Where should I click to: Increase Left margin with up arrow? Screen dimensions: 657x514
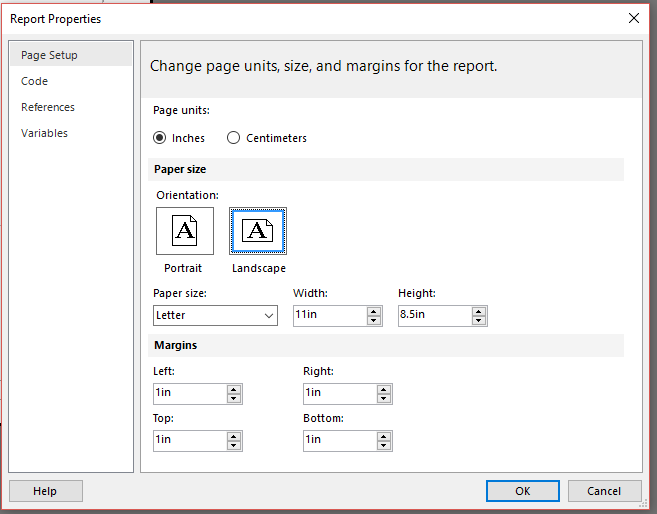[x=234, y=389]
